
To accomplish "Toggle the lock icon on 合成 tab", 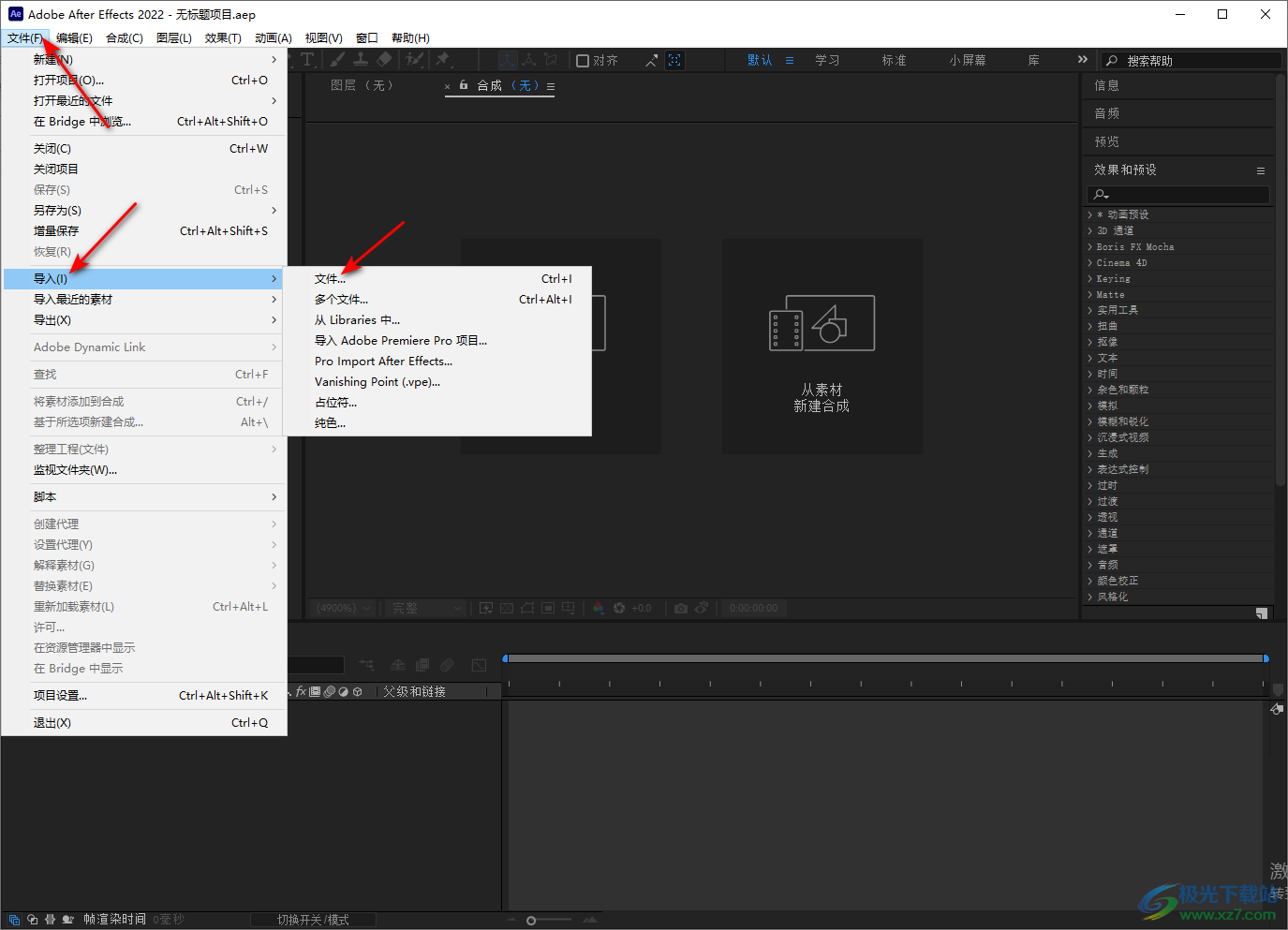I will click(464, 85).
